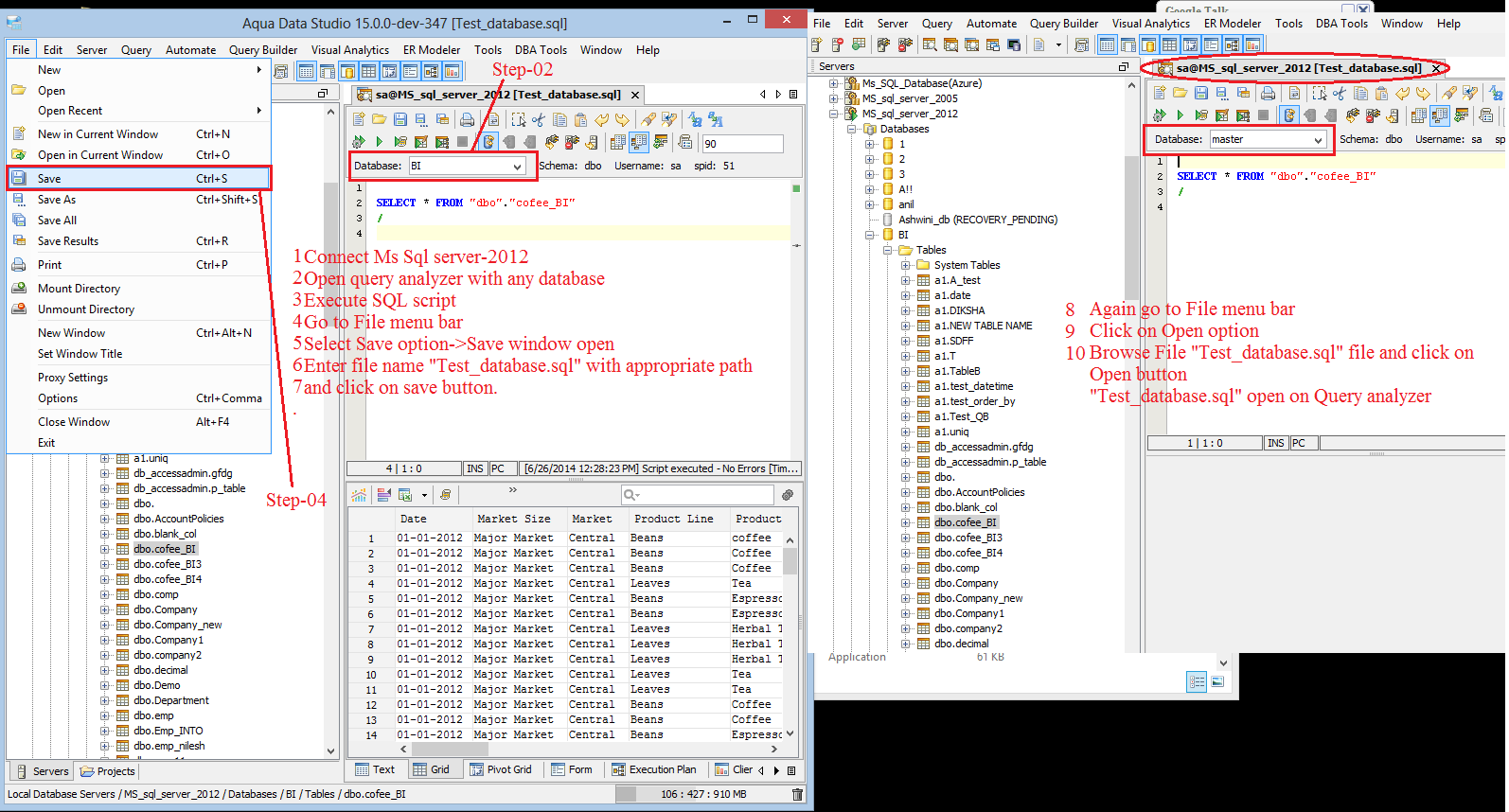
Task: Click the copy icon in left query toolbar
Action: point(559,119)
